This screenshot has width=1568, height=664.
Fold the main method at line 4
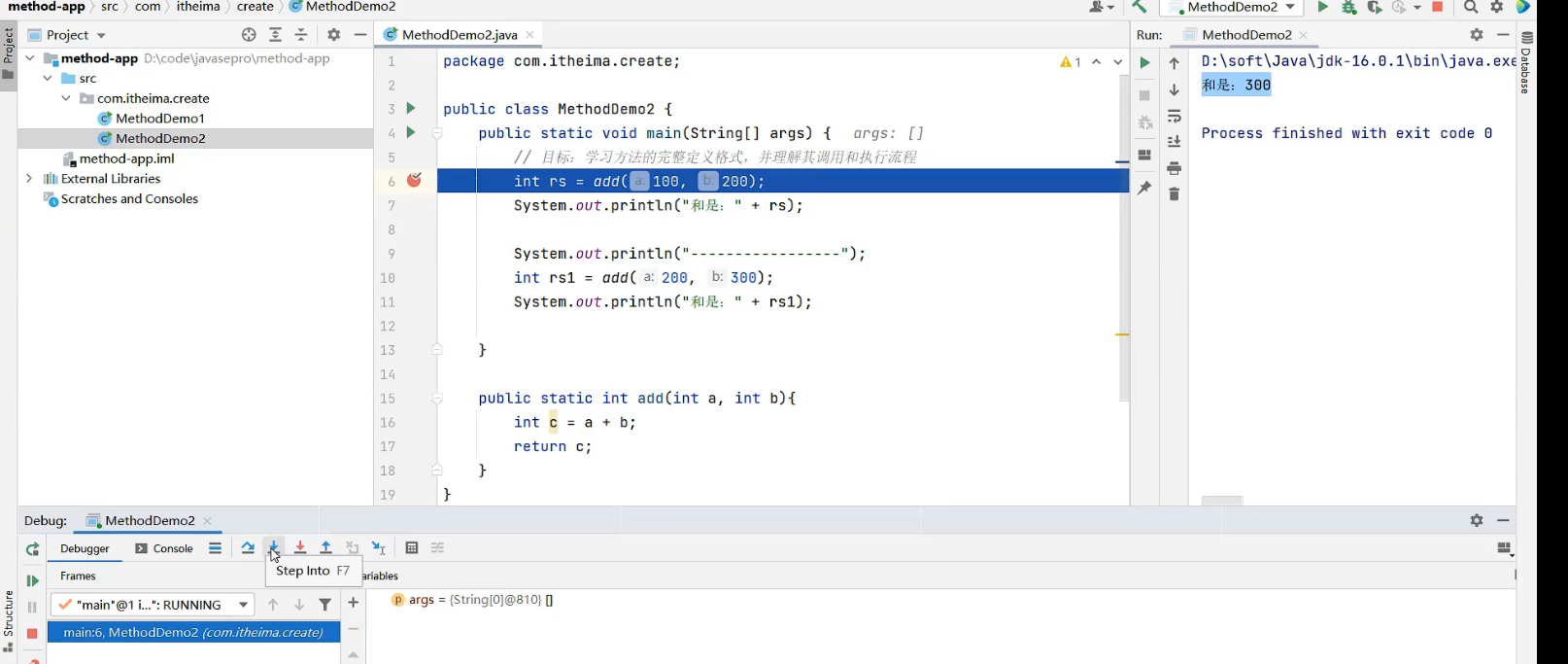tap(437, 133)
